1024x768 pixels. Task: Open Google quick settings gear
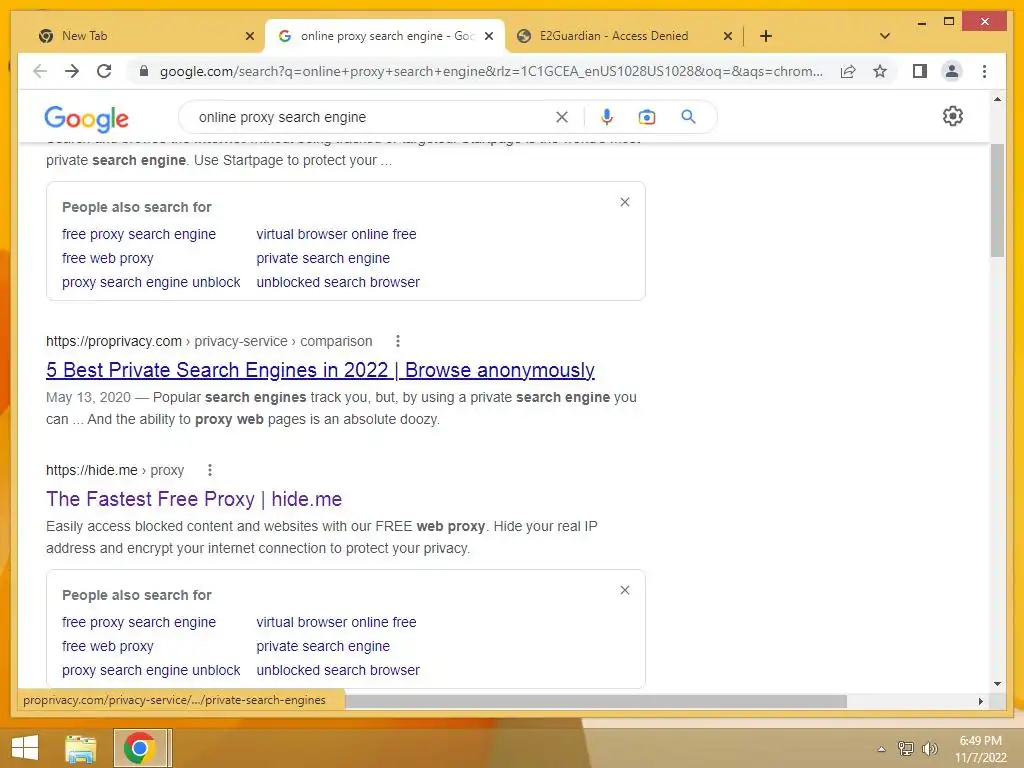click(953, 116)
